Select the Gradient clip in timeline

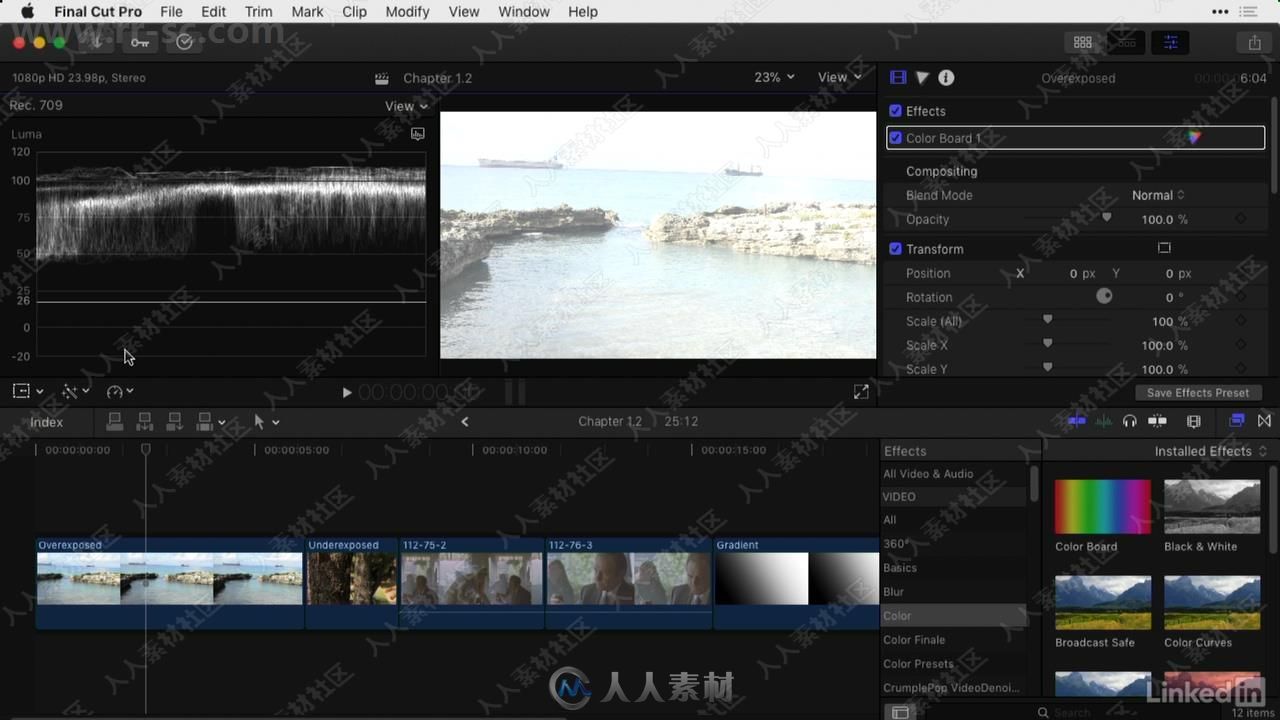[x=796, y=583]
